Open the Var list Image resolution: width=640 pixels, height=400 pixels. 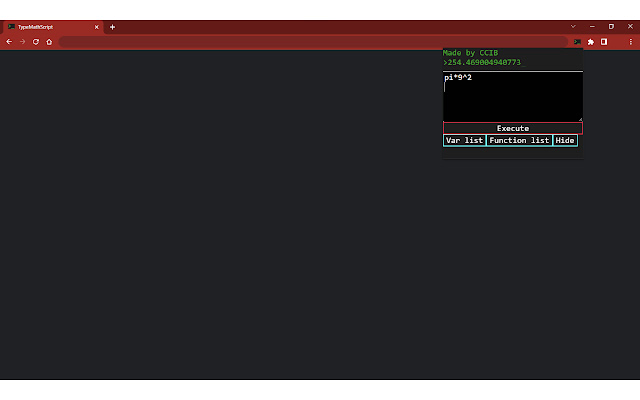point(464,140)
